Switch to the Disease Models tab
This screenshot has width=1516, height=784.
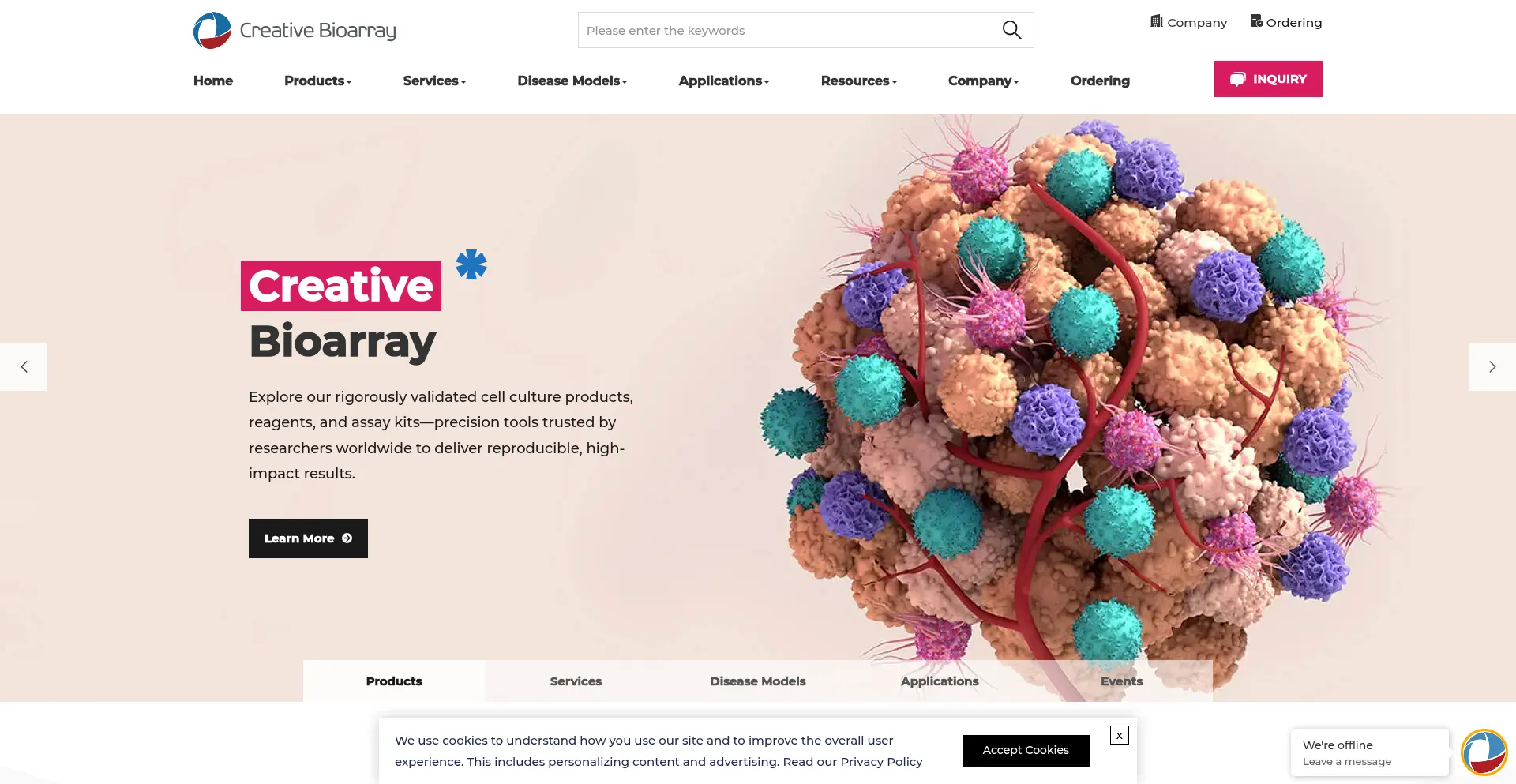pyautogui.click(x=758, y=681)
